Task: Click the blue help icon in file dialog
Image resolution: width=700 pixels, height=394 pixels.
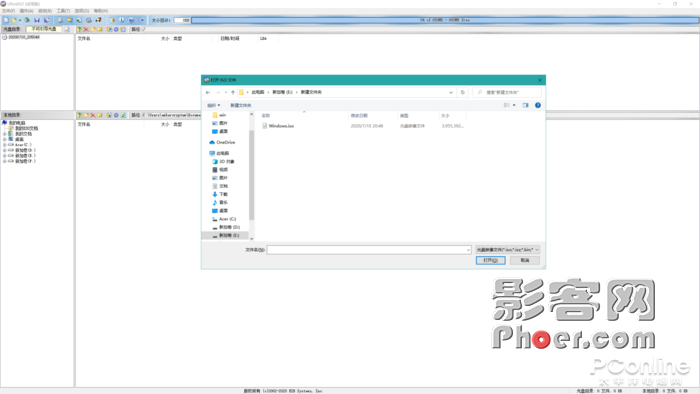Action: [538, 105]
